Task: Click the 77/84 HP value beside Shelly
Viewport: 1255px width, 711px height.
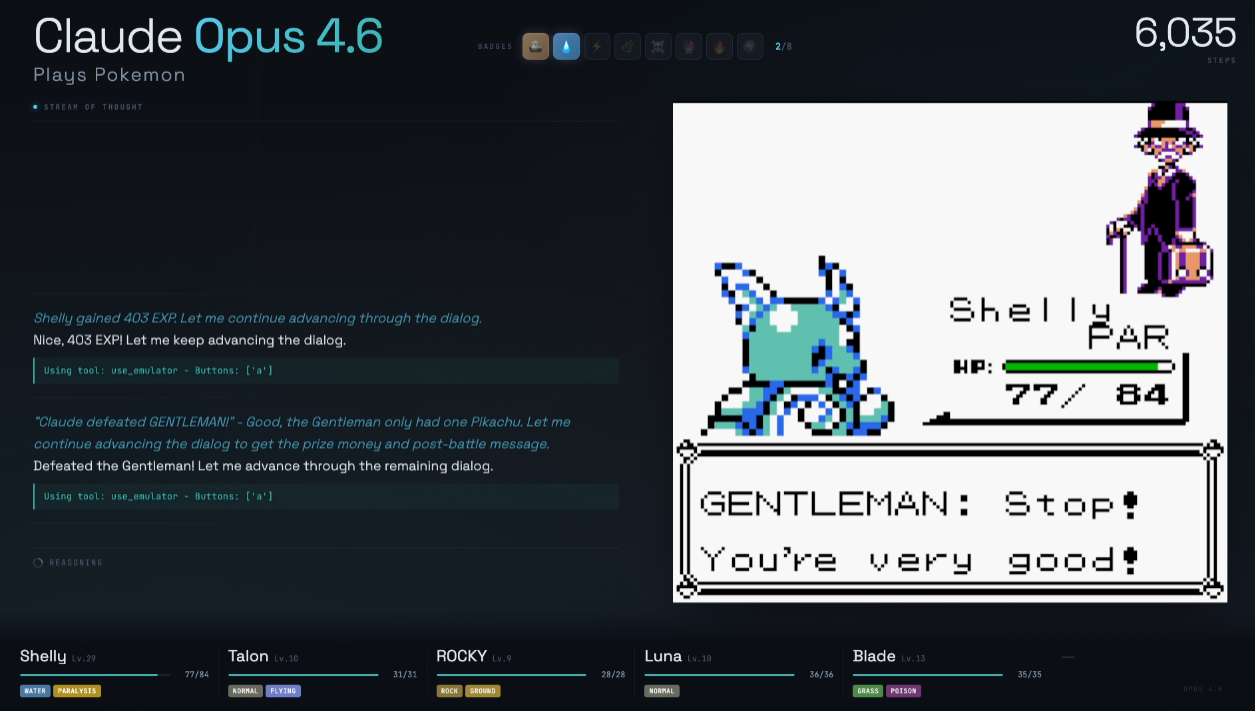Action: click(x=197, y=675)
